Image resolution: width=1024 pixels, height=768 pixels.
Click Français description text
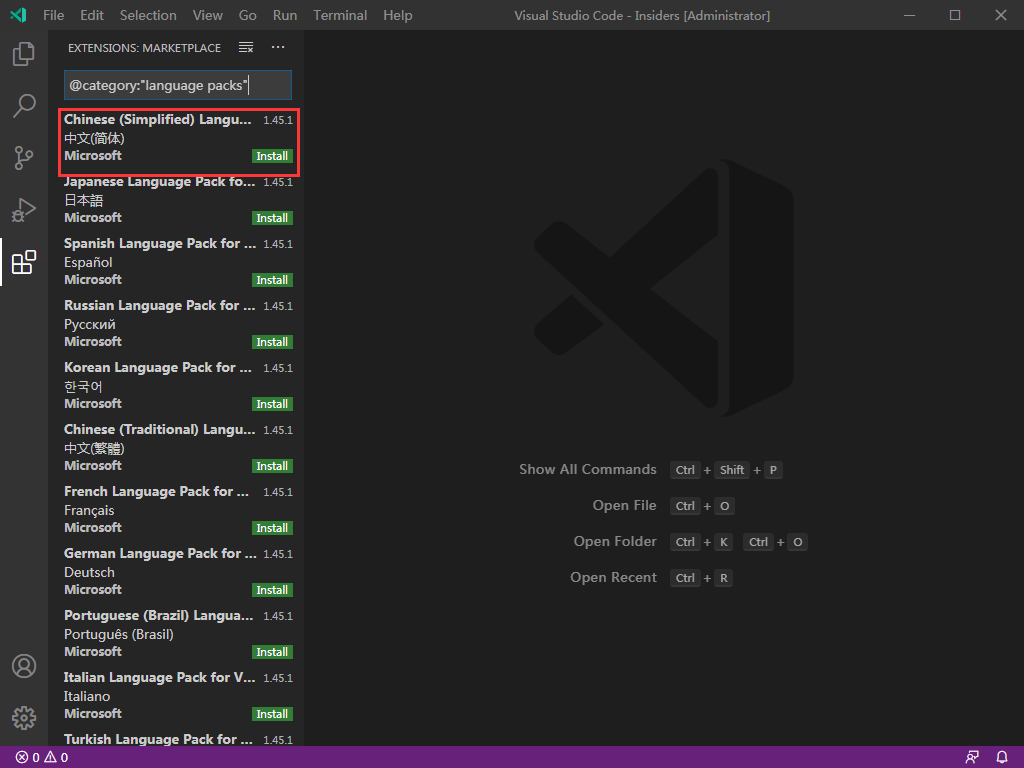tap(89, 511)
